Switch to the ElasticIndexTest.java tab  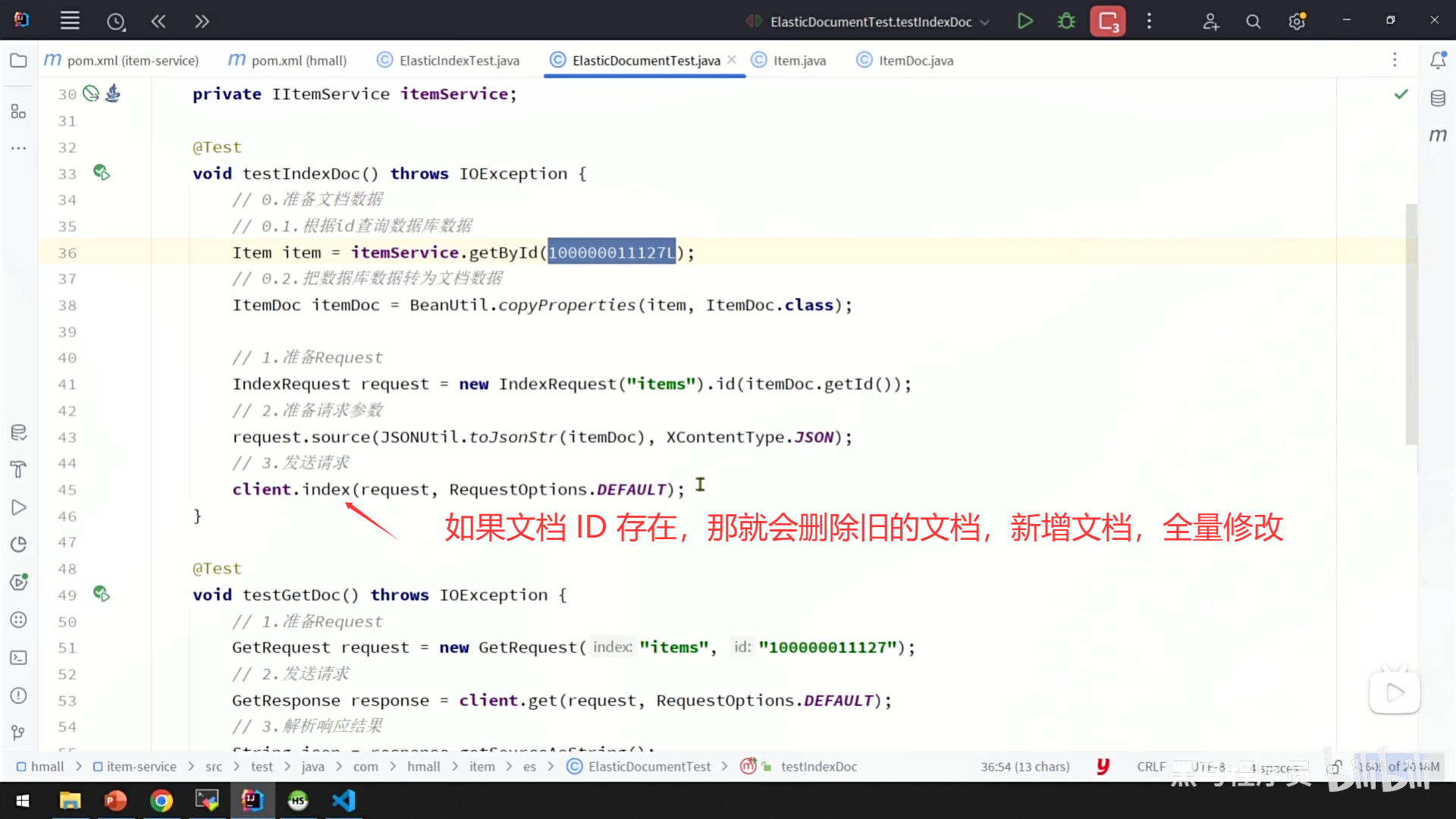click(459, 61)
